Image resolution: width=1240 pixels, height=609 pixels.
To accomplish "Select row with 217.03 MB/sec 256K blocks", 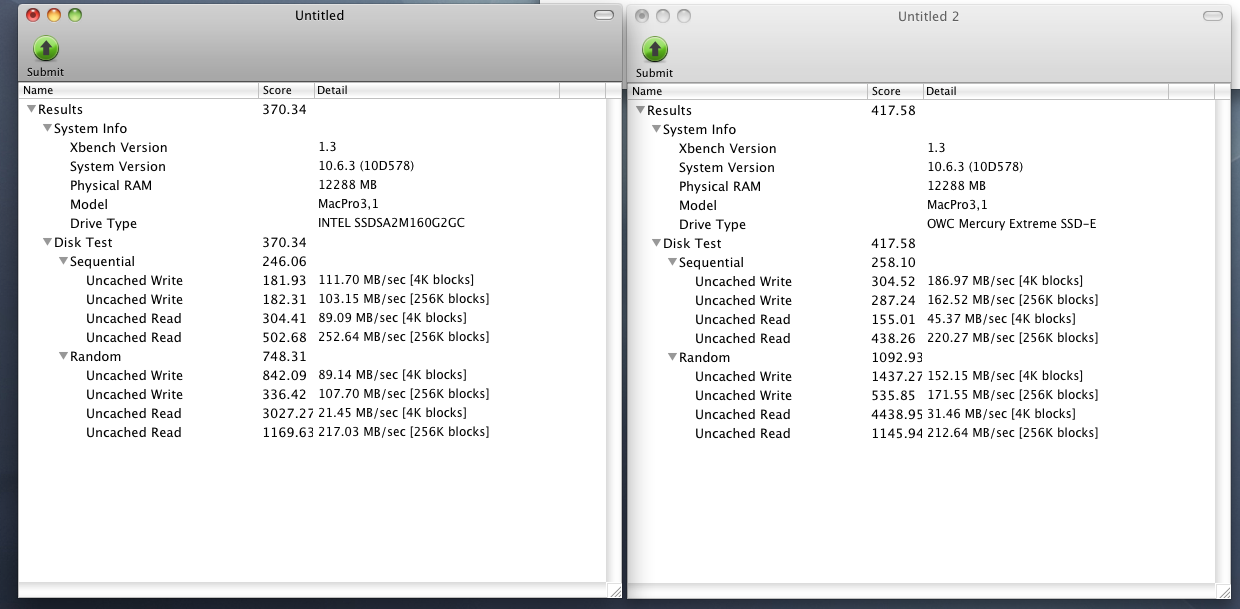I will (x=312, y=432).
